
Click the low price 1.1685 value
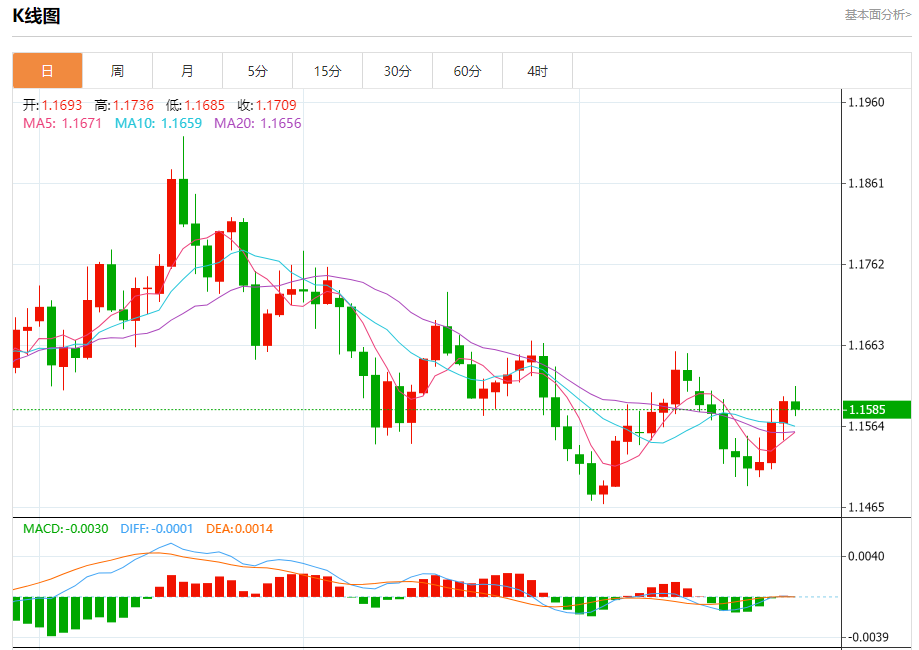205,105
